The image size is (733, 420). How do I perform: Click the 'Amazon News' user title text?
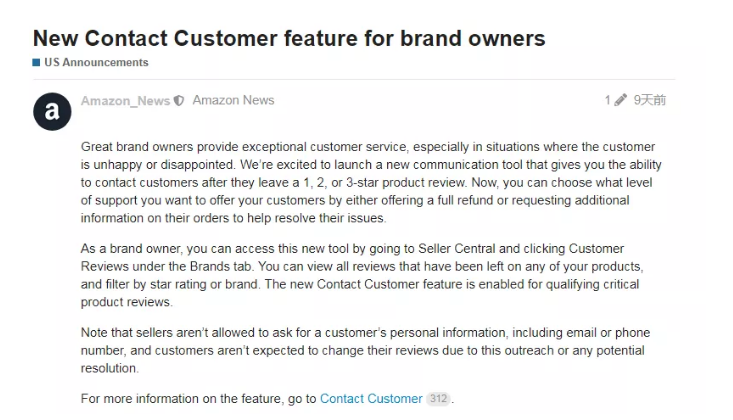coord(233,101)
